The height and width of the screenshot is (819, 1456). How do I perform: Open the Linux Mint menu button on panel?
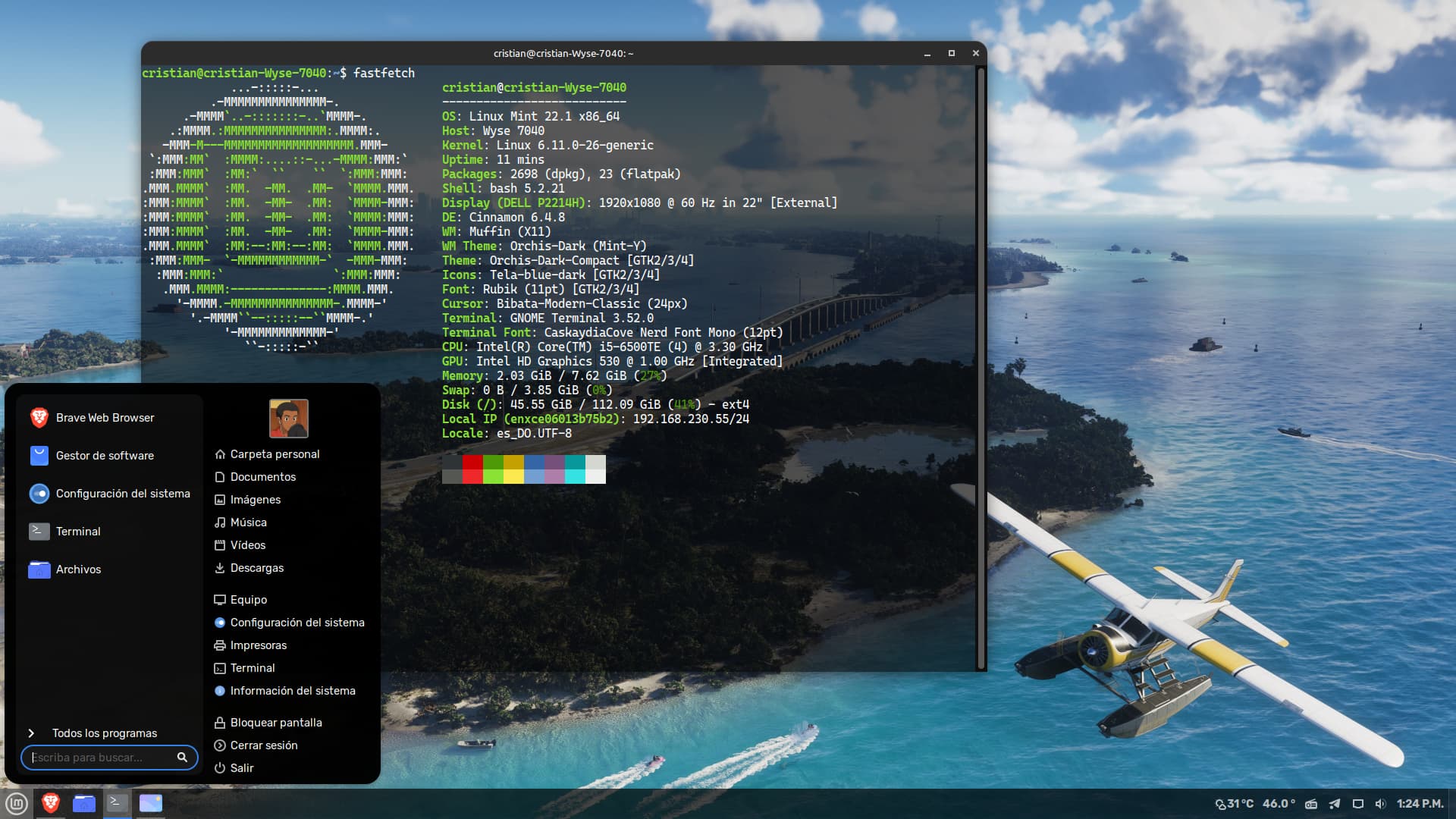point(17,803)
